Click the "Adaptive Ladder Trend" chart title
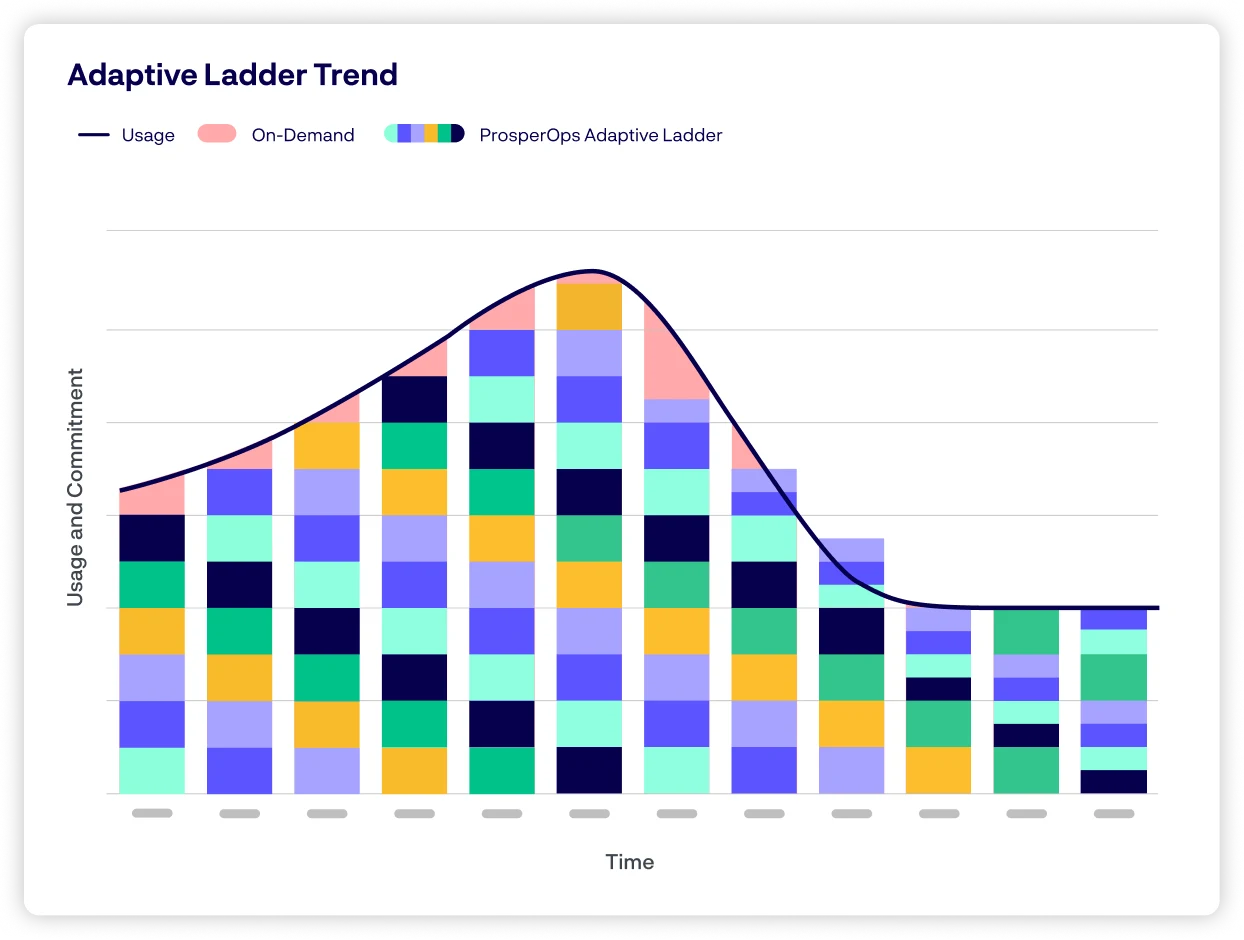 coord(232,75)
